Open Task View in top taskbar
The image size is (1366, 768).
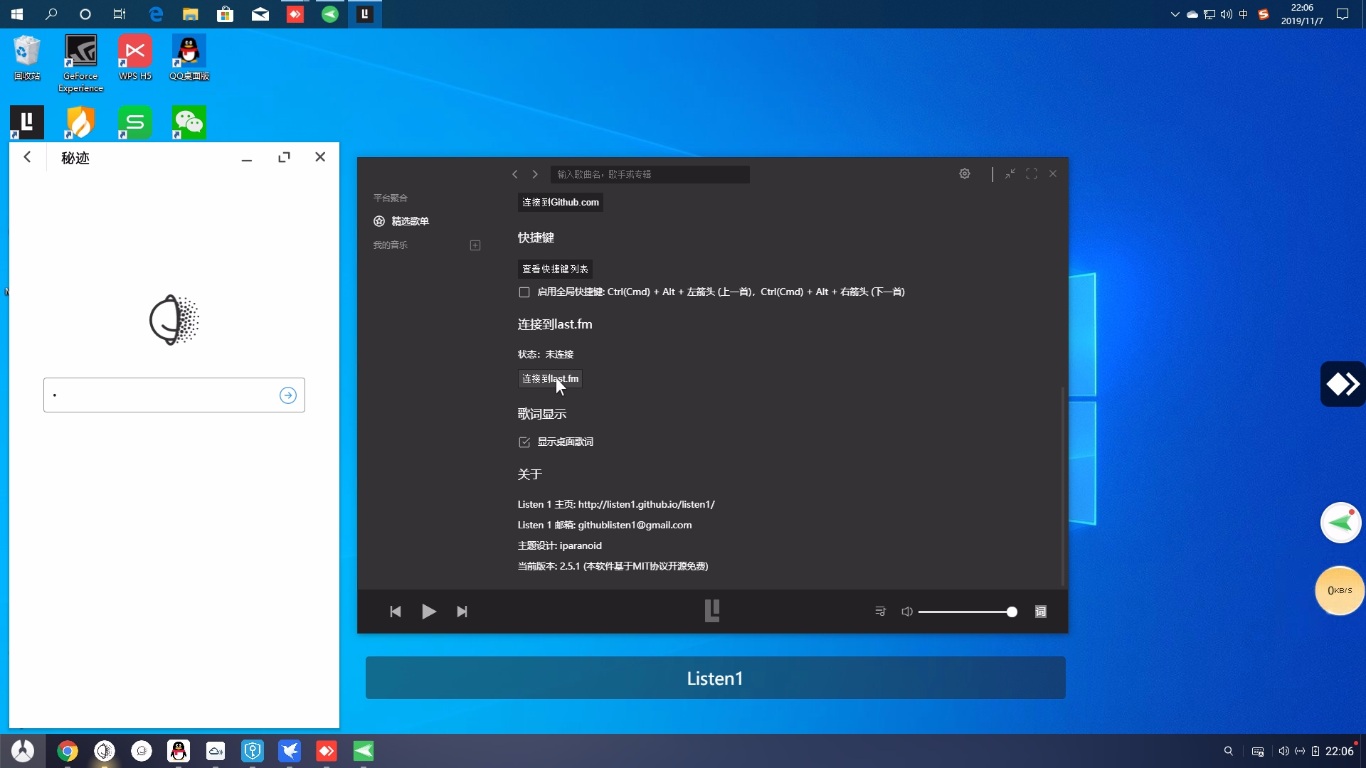119,14
